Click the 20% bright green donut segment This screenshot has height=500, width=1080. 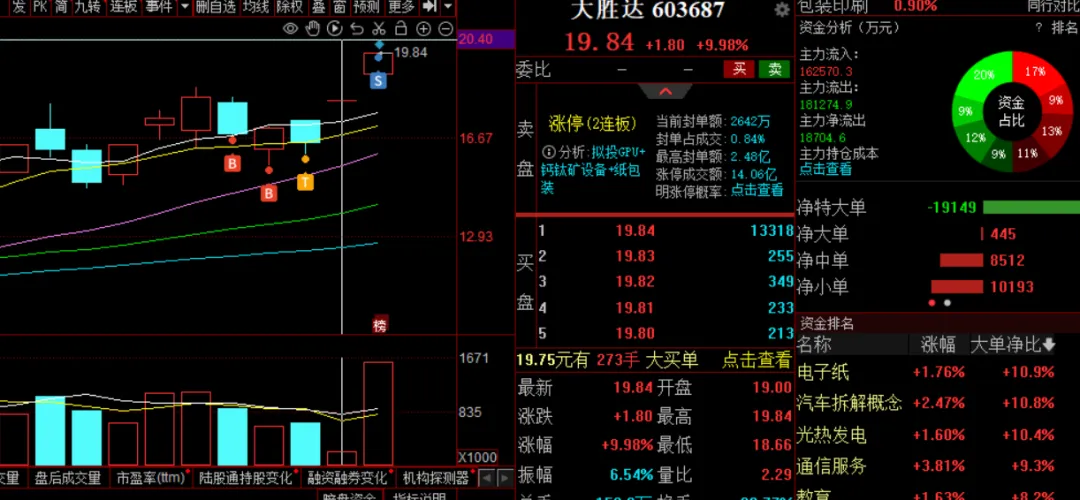point(984,74)
